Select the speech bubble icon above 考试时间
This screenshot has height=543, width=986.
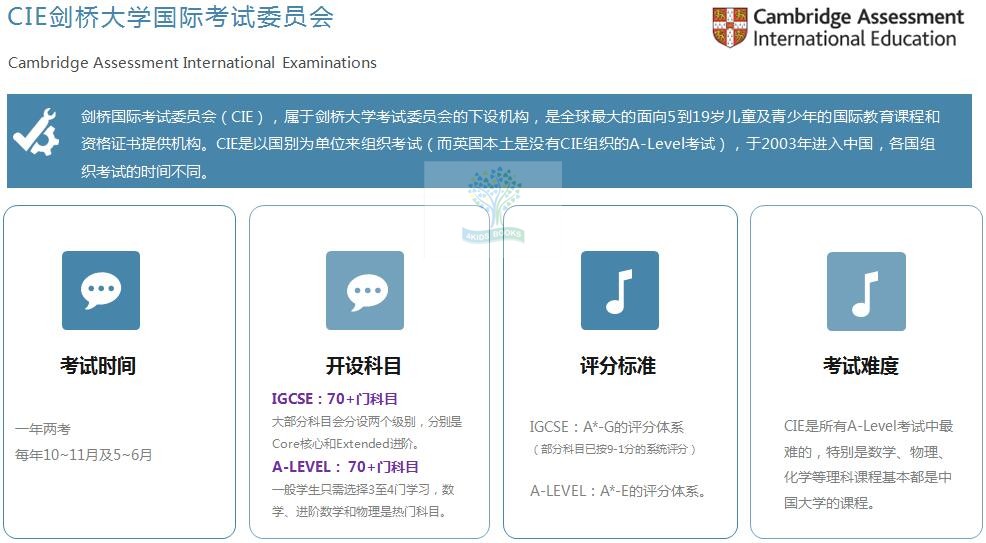101,290
